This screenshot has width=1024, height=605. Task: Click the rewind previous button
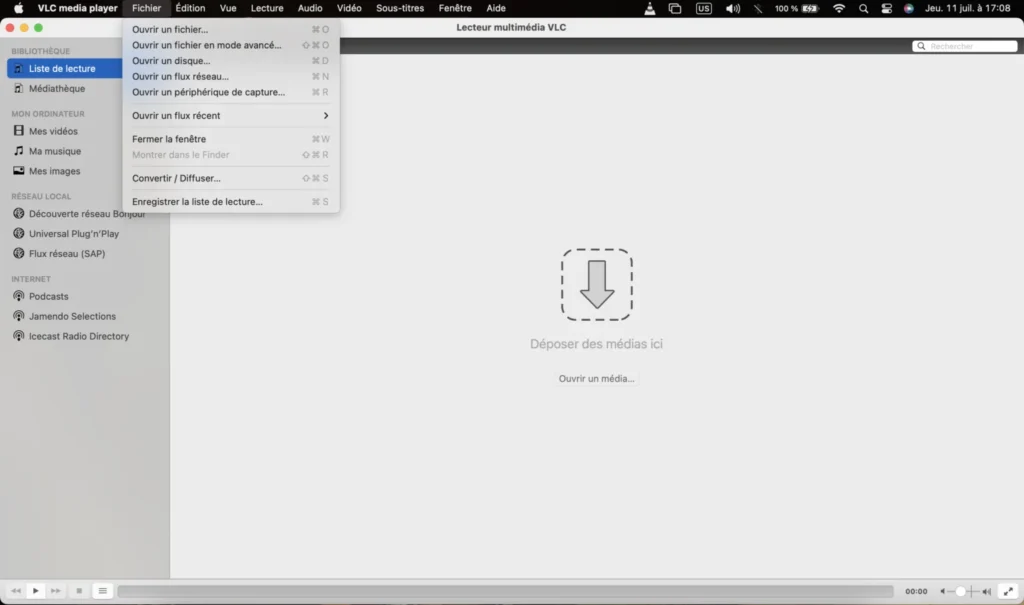click(16, 591)
